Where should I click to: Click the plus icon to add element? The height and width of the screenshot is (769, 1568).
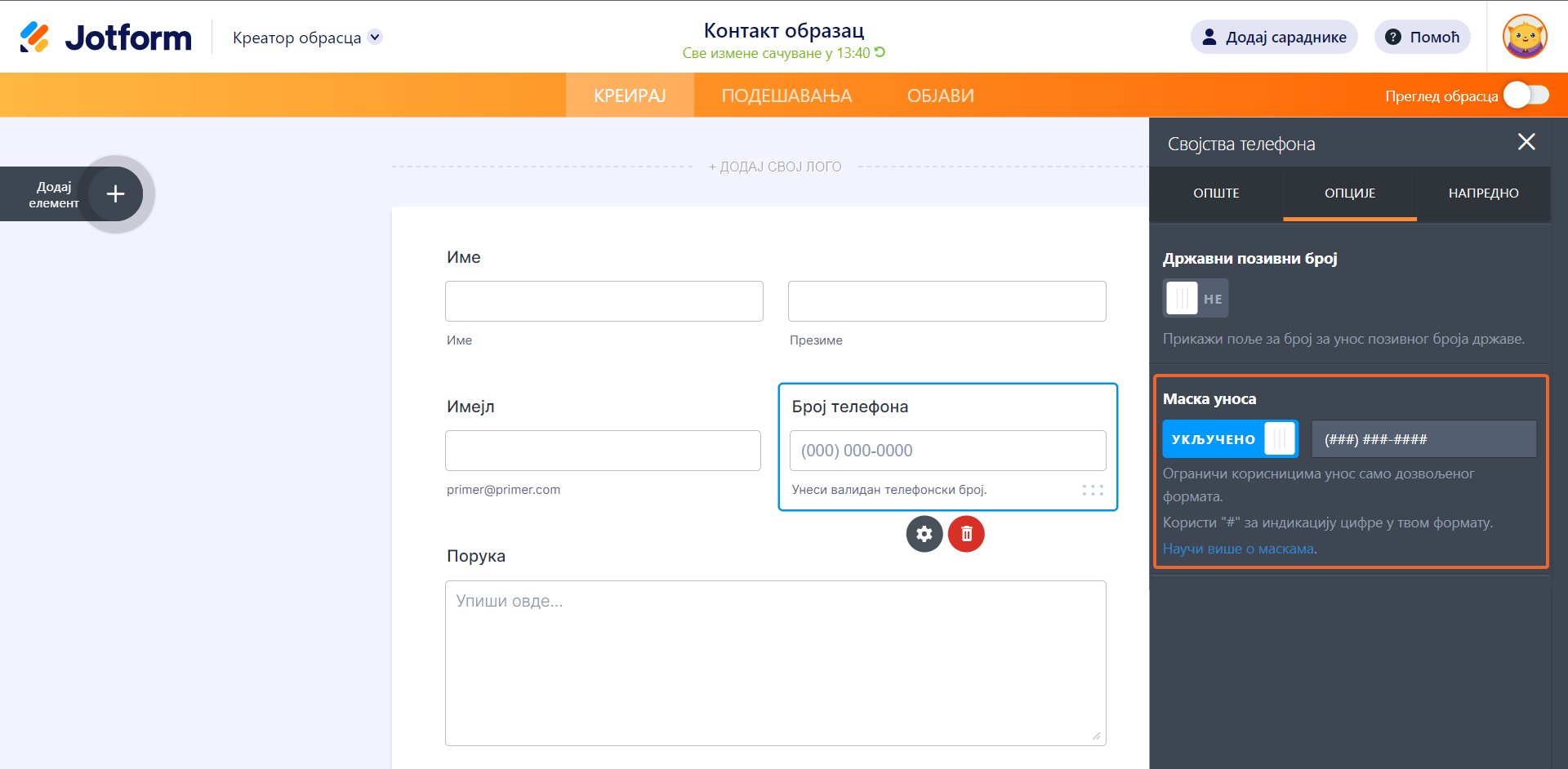pyautogui.click(x=116, y=194)
